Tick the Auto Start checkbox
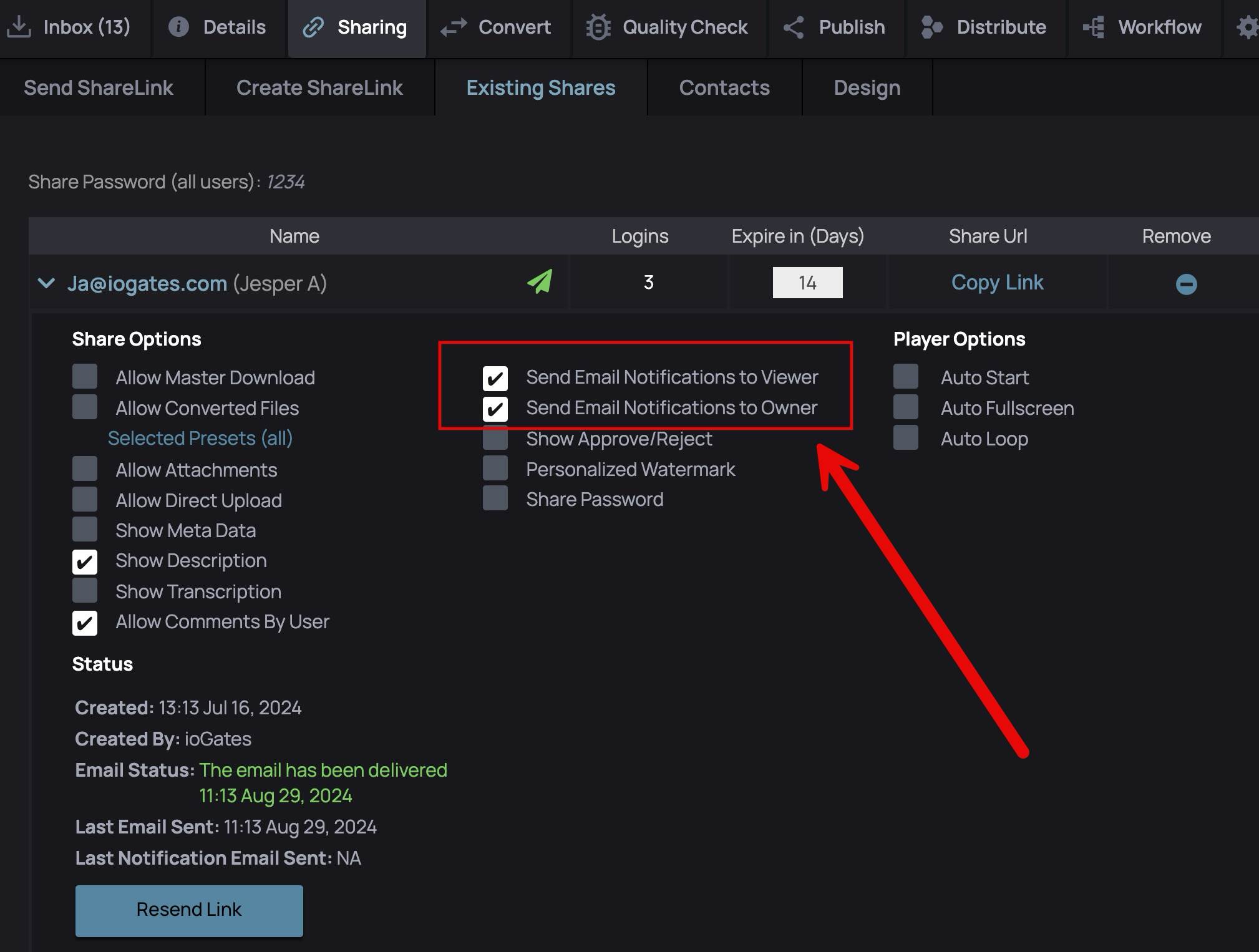Viewport: 1259px width, 952px height. (x=906, y=377)
